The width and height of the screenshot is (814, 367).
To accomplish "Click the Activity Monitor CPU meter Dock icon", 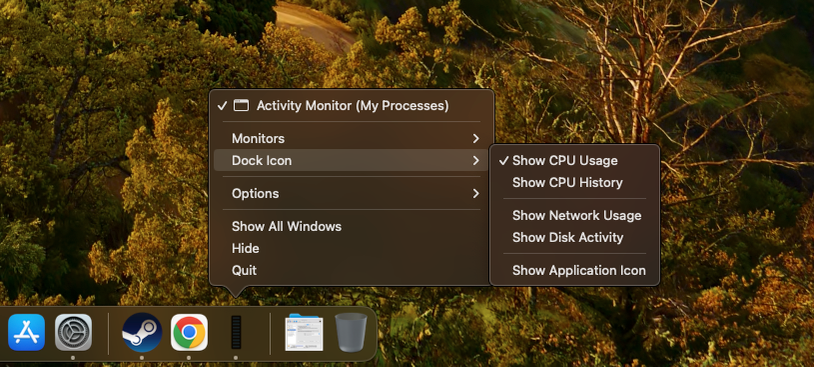I will click(236, 333).
